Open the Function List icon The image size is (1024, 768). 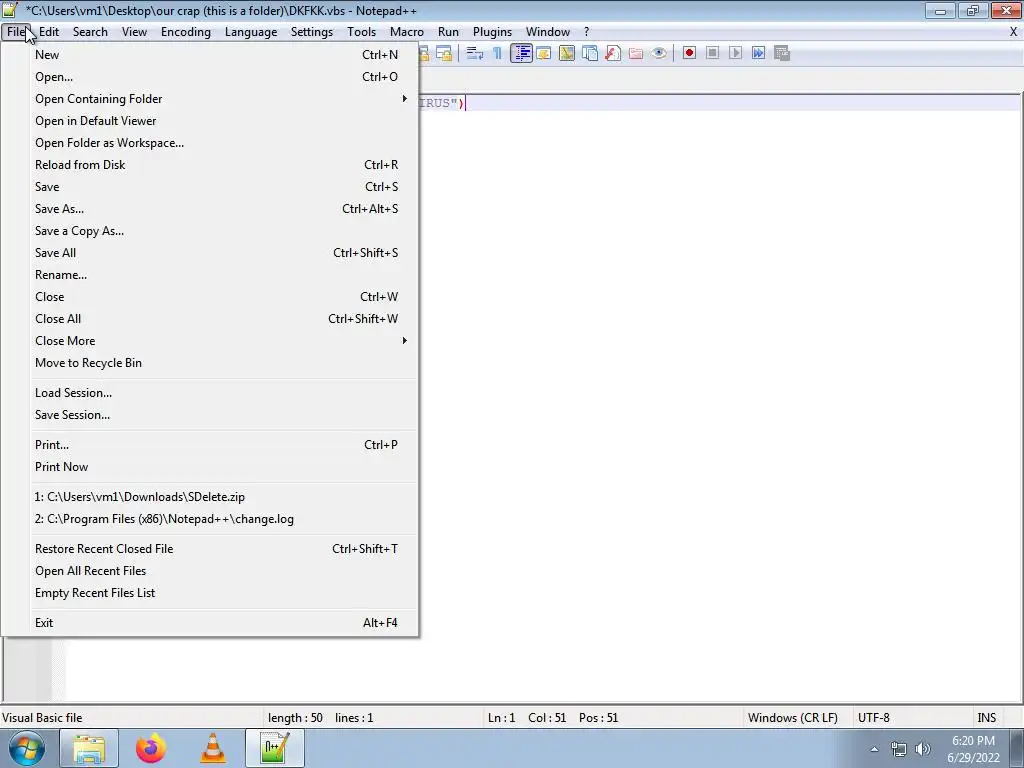tap(613, 54)
